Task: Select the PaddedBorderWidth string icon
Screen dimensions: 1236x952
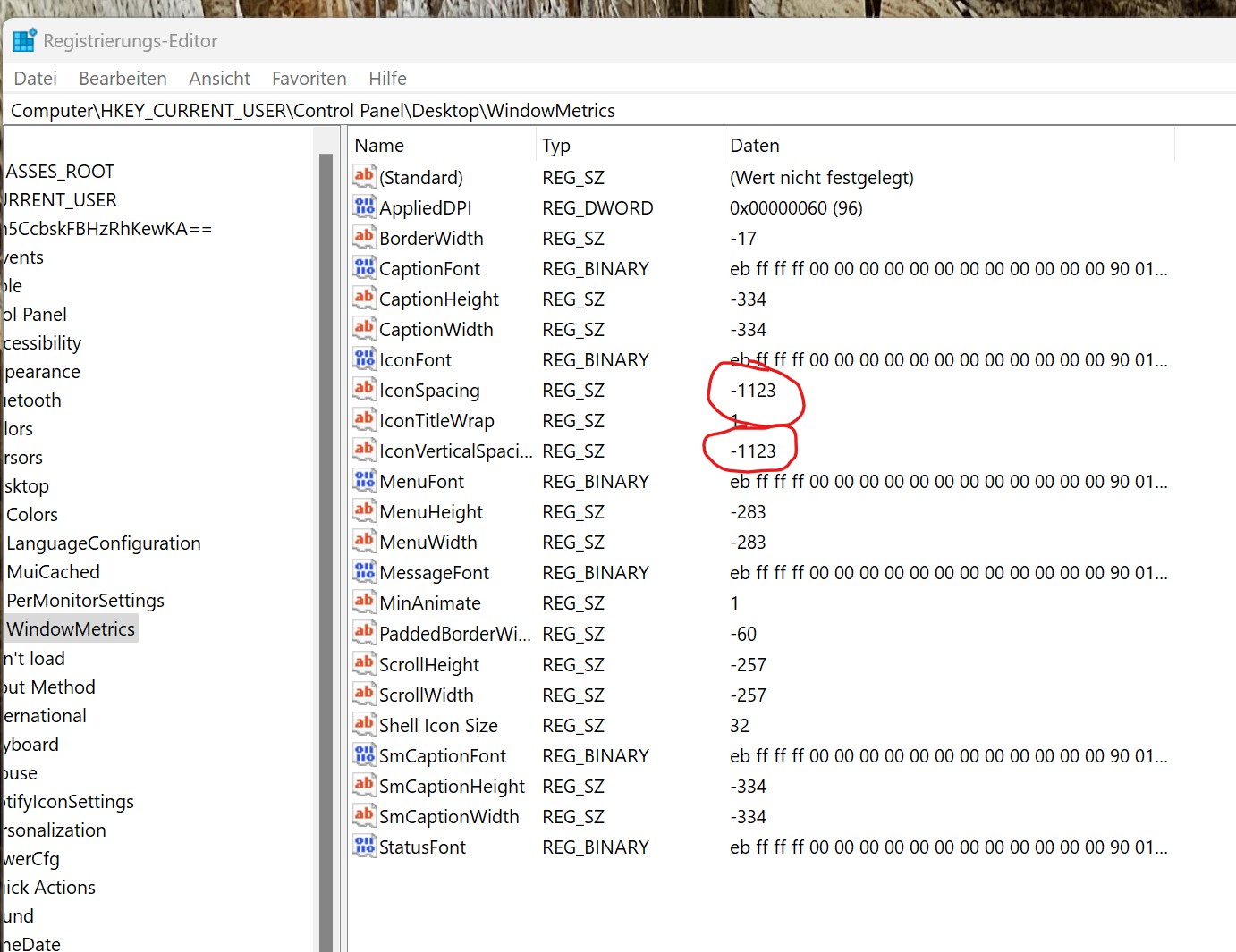Action: click(364, 633)
